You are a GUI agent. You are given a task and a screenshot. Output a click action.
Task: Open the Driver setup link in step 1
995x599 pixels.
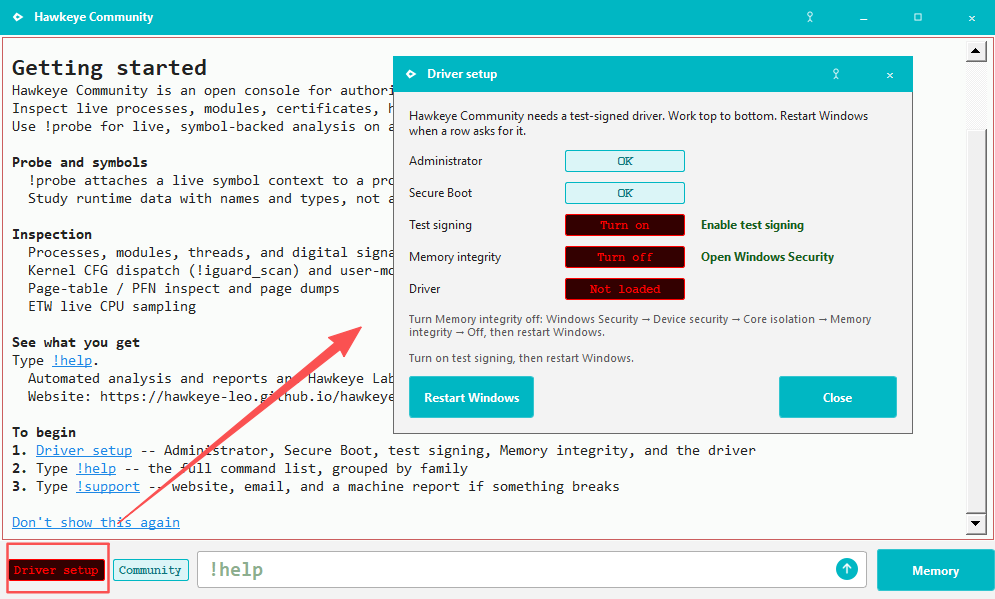84,451
